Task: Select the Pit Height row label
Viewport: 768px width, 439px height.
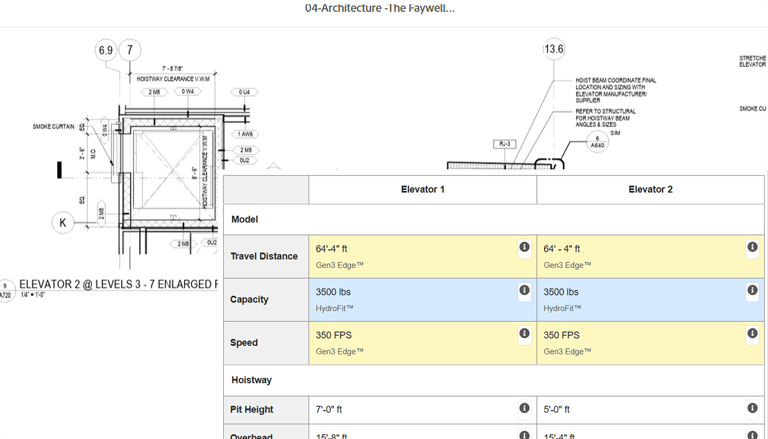Action: [x=251, y=410]
